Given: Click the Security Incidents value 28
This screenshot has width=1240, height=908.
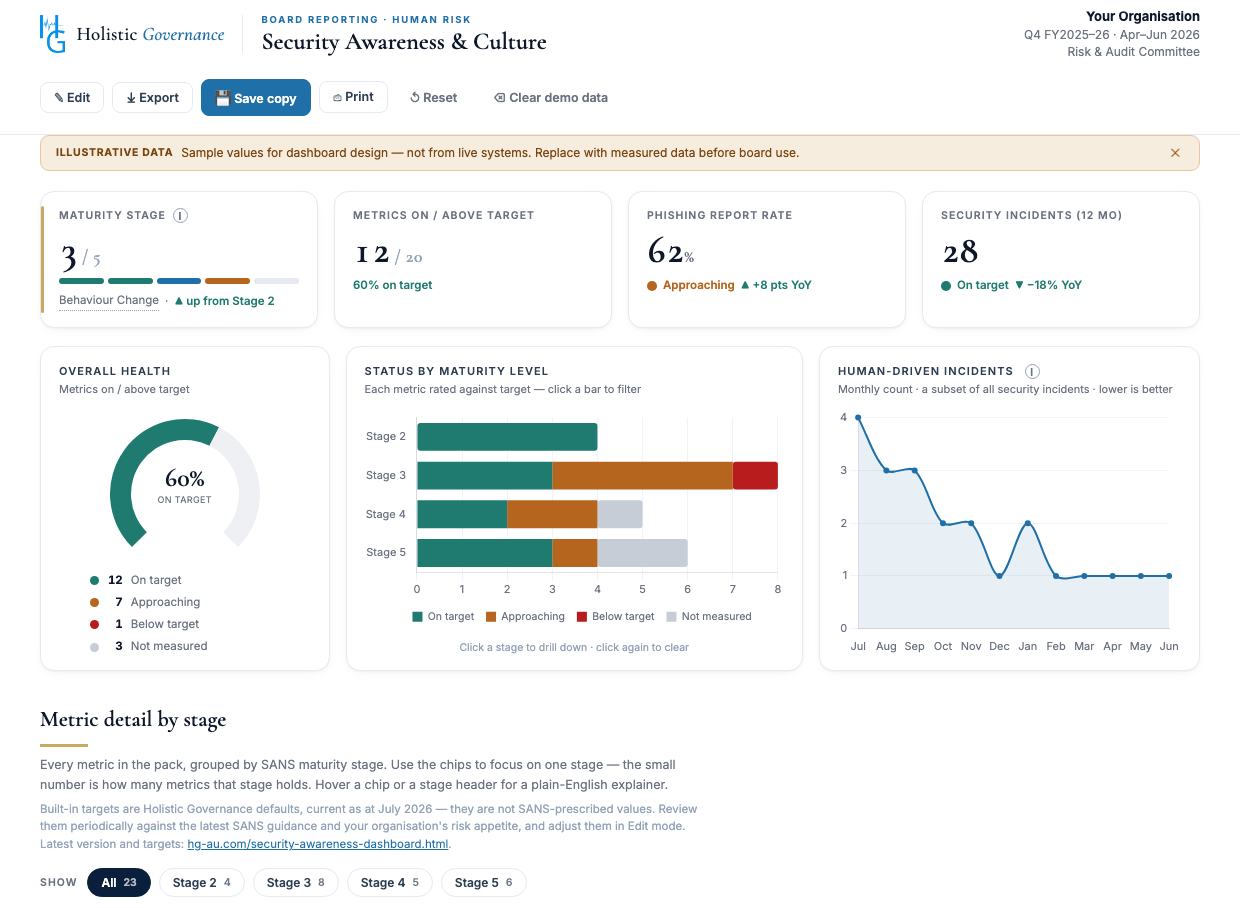Looking at the screenshot, I should tap(960, 252).
